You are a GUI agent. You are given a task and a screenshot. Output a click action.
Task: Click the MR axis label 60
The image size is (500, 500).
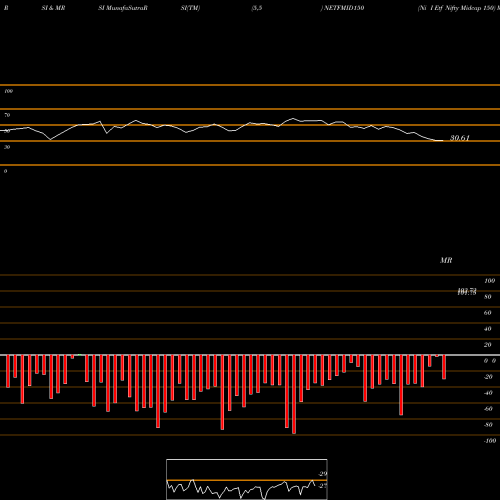click(488, 313)
